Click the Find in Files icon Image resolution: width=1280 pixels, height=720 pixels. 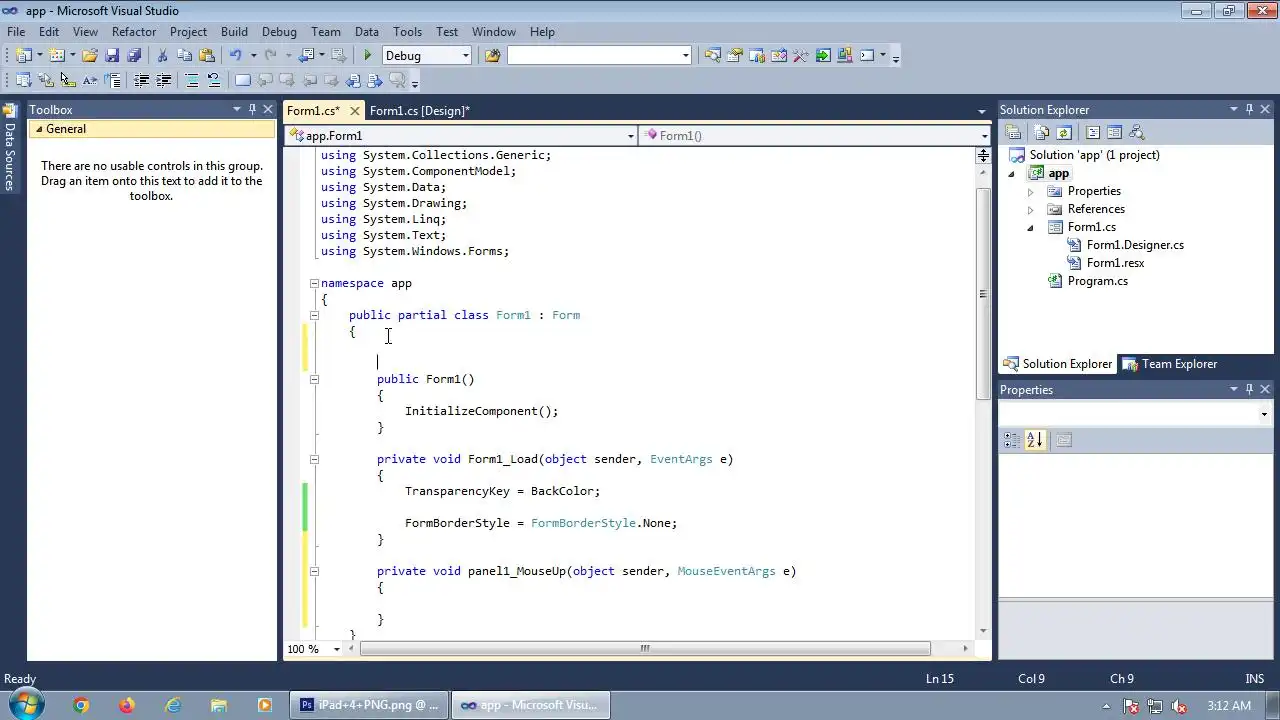pyautogui.click(x=492, y=55)
